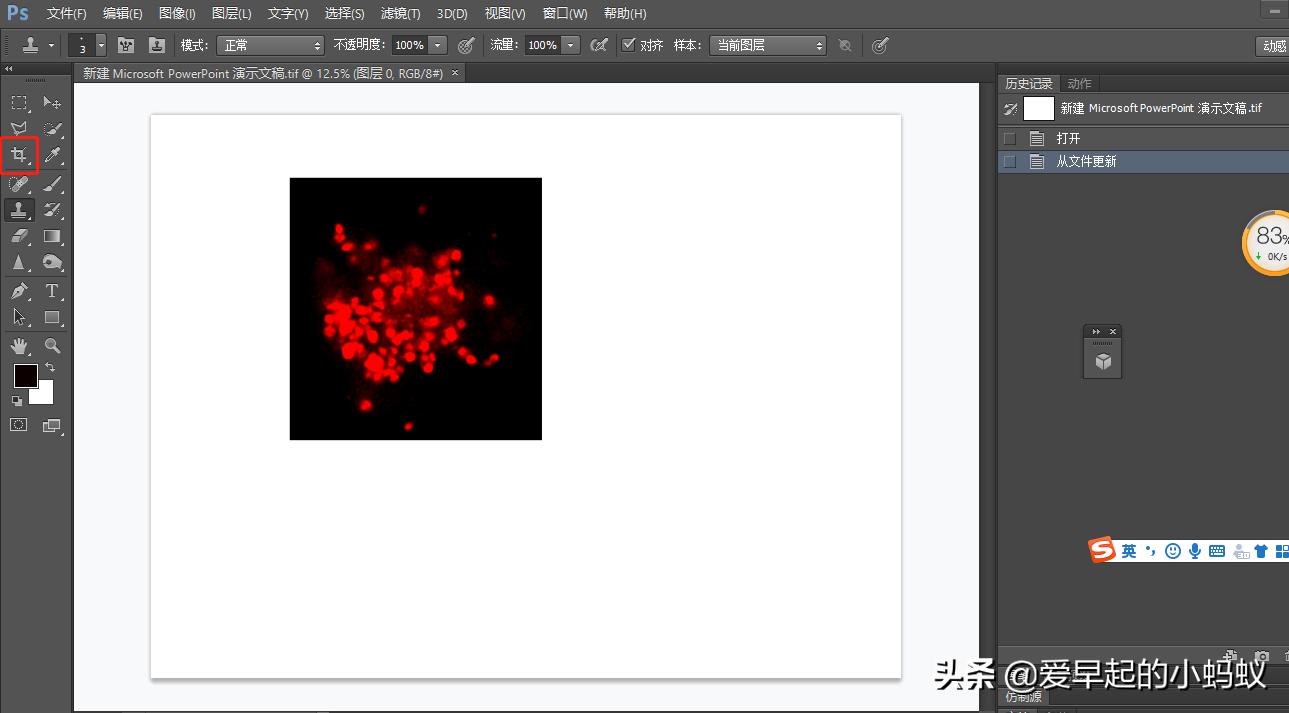The image size is (1289, 713).
Task: Set history brush source for 从文件更新
Action: click(1010, 161)
